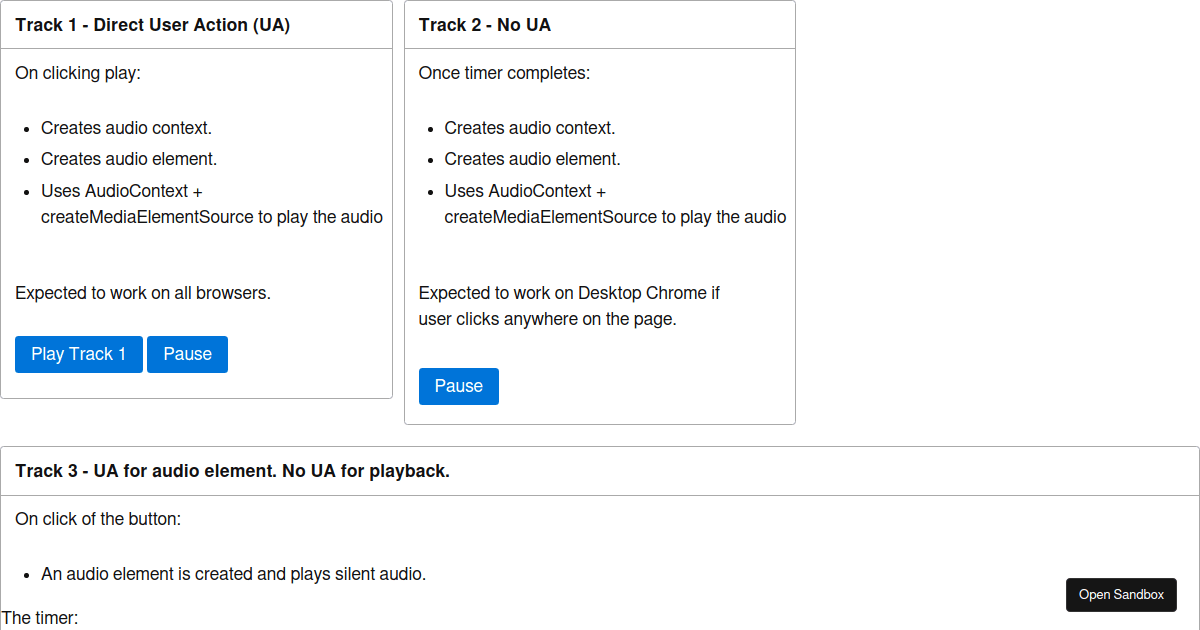The height and width of the screenshot is (630, 1200).
Task: Click the "On clicking play:" text
Action: coord(78,73)
